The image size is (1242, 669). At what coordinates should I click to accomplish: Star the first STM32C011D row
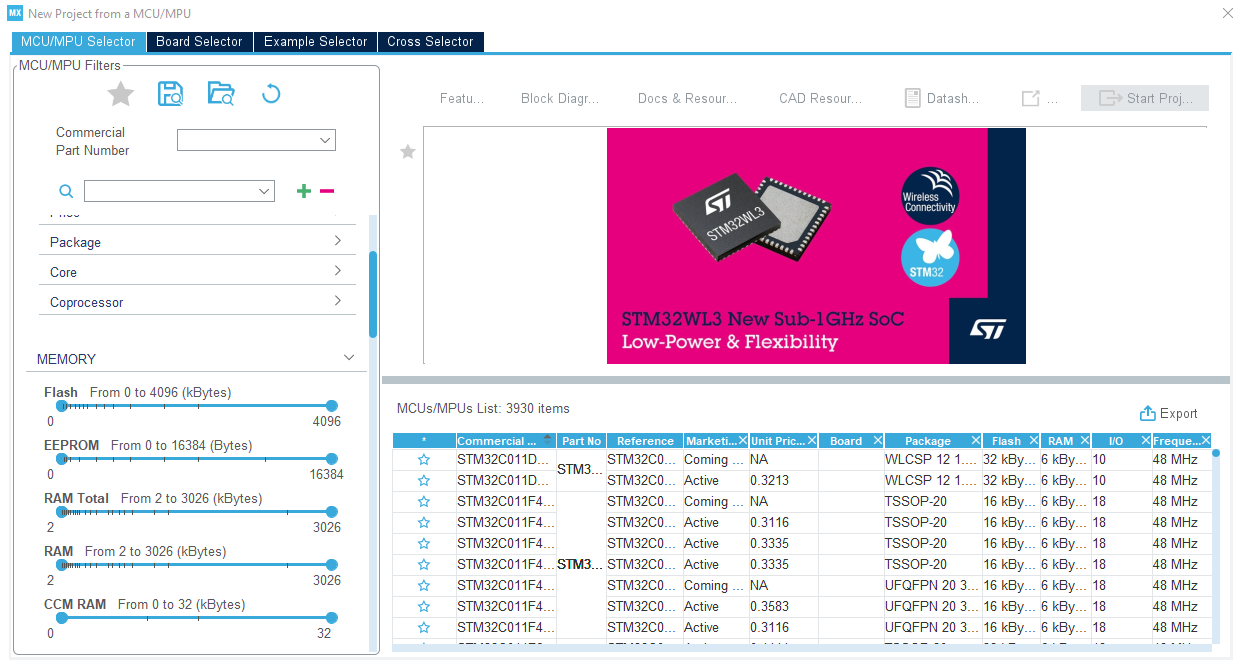point(423,459)
